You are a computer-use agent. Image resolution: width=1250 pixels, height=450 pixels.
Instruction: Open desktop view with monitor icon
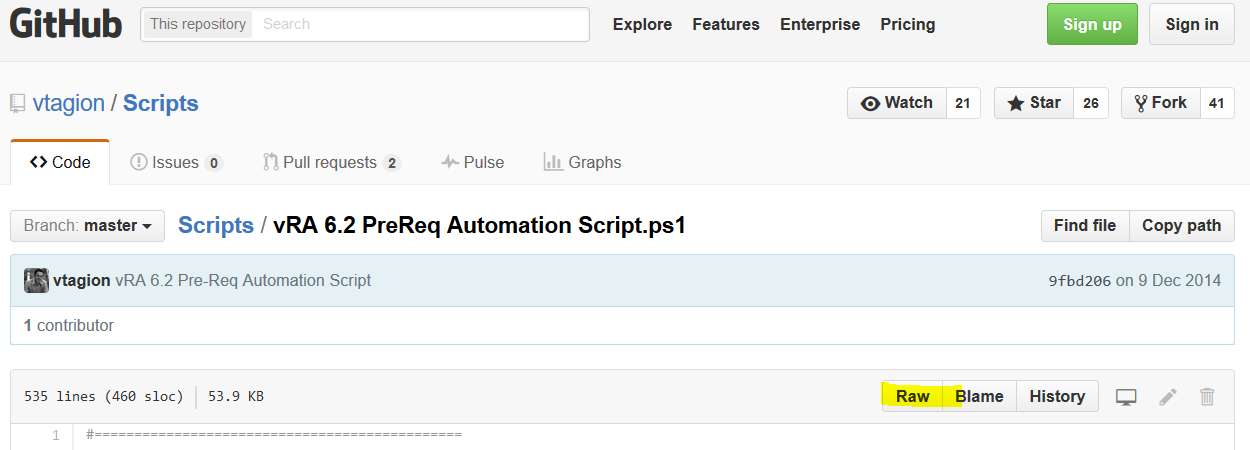(x=1127, y=397)
